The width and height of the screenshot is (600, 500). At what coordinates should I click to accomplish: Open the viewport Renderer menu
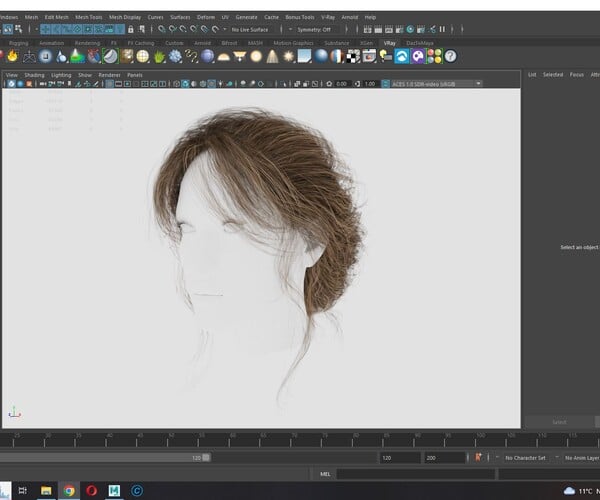click(109, 75)
